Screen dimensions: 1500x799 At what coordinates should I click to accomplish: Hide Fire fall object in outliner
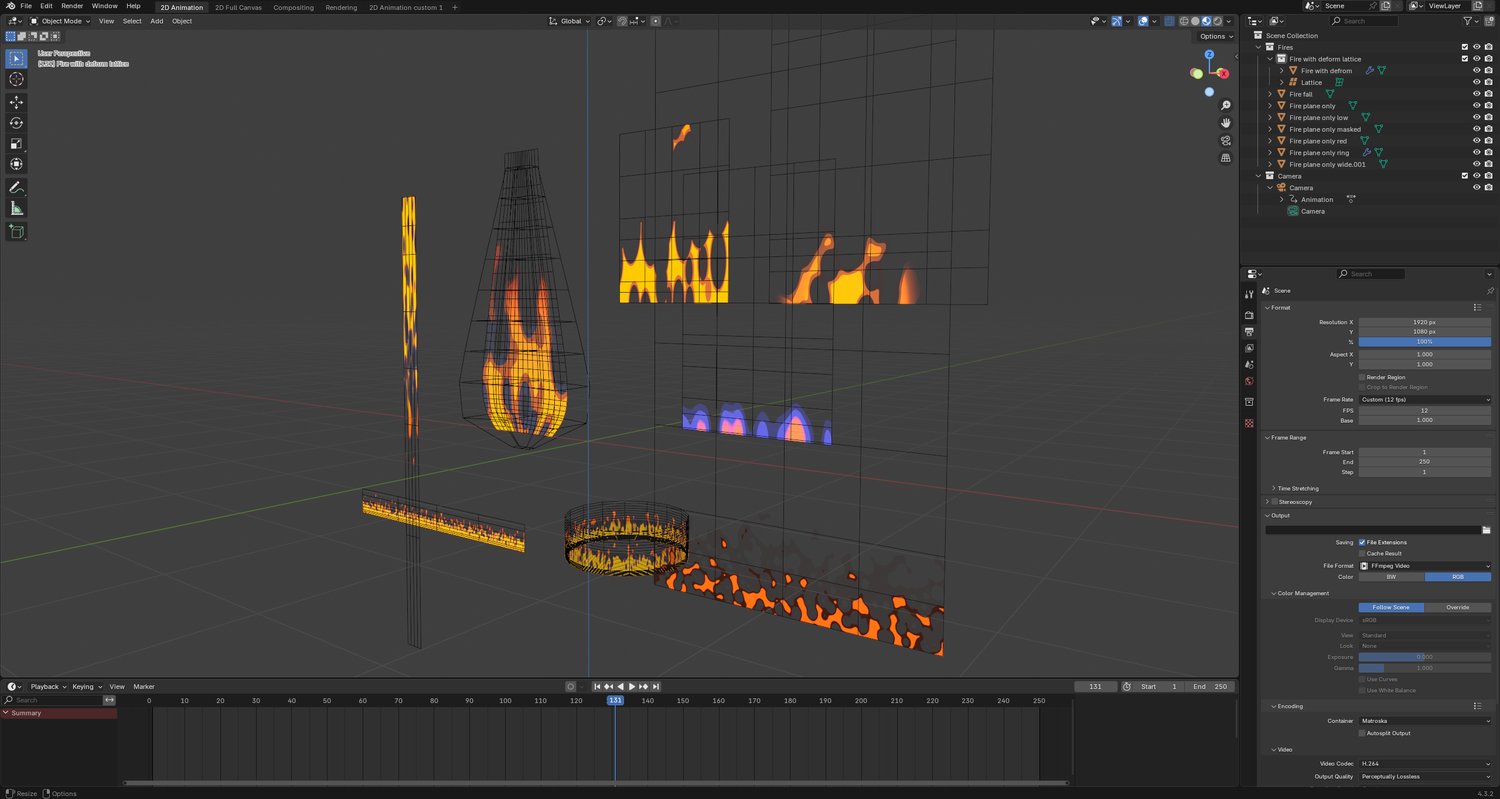[x=1476, y=94]
